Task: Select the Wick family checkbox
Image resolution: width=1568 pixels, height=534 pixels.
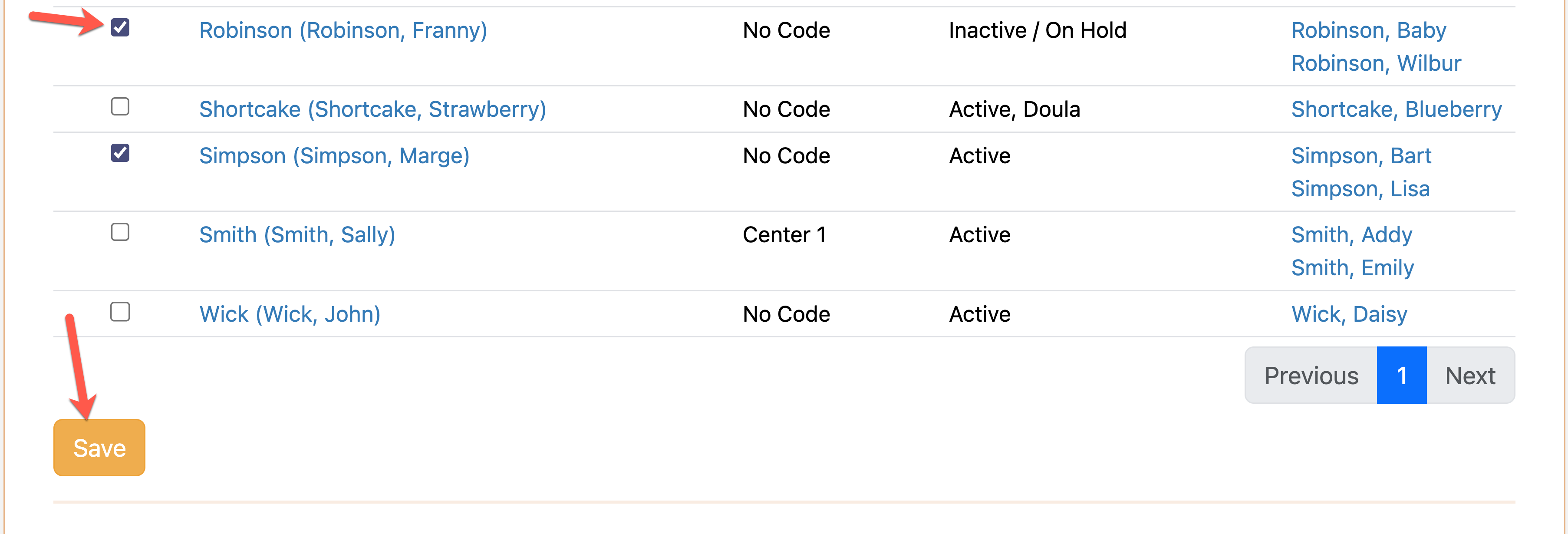Action: 120,312
